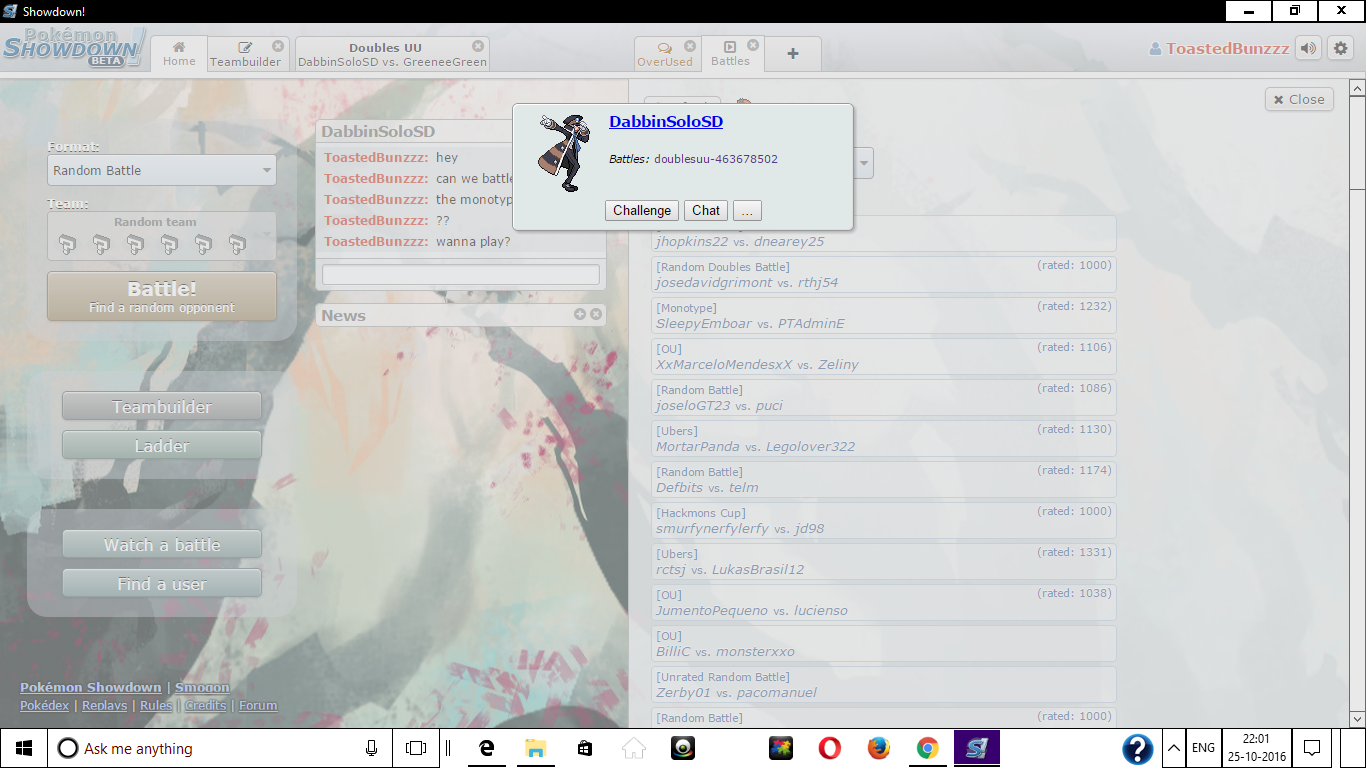This screenshot has width=1366, height=768.
Task: Open the taskbar clock showing 22:01
Action: [x=1256, y=748]
